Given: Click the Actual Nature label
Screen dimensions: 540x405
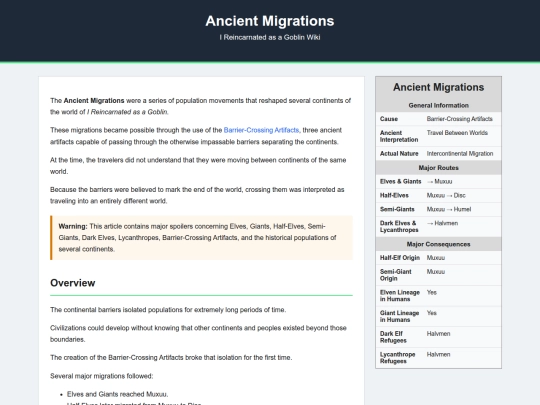Looking at the screenshot, I should [x=399, y=154].
